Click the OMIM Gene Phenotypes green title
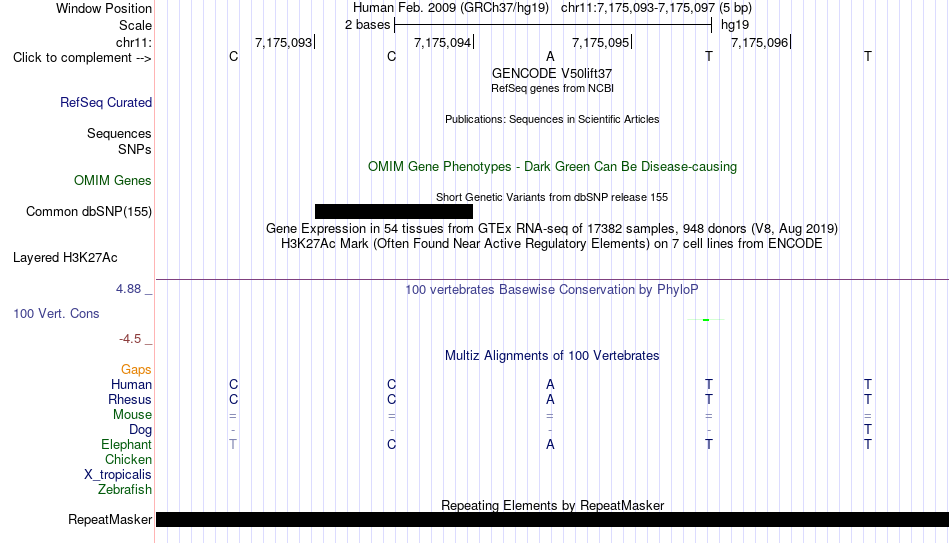This screenshot has width=950, height=543. click(x=553, y=167)
